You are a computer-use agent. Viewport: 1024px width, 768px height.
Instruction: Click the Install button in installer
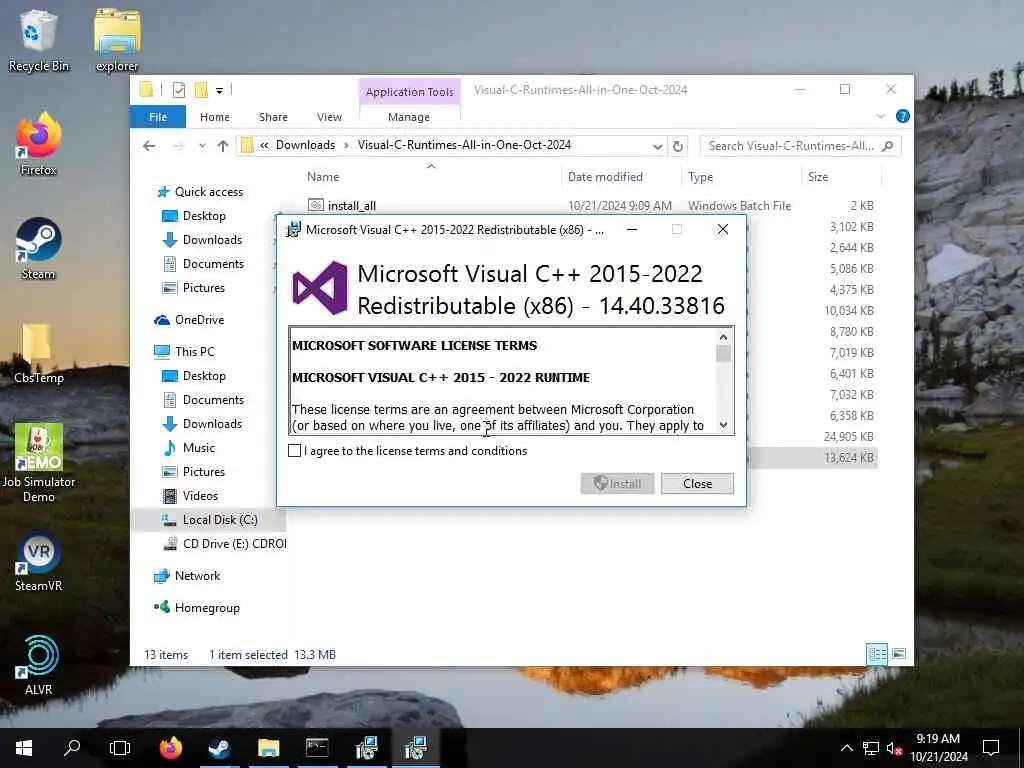point(617,483)
